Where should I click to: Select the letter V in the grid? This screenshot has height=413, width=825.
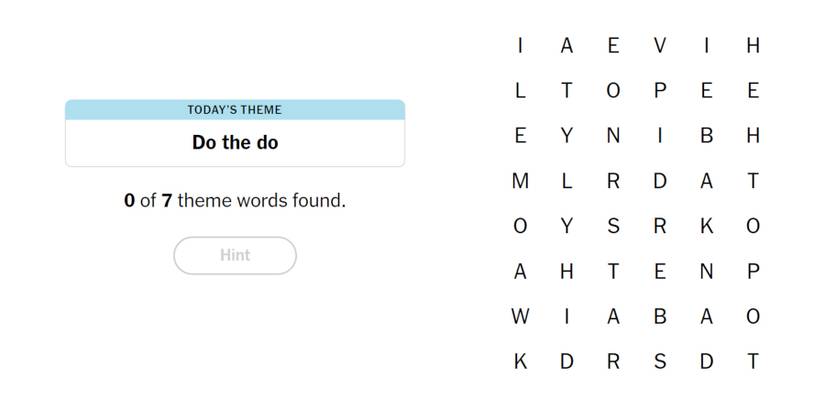pos(660,45)
